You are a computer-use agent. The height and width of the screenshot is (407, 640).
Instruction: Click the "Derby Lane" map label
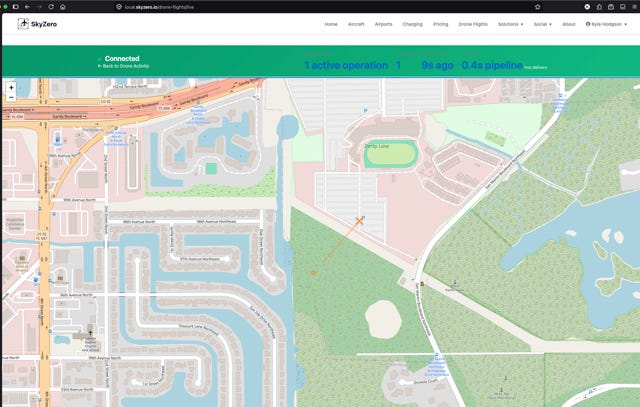click(x=377, y=146)
